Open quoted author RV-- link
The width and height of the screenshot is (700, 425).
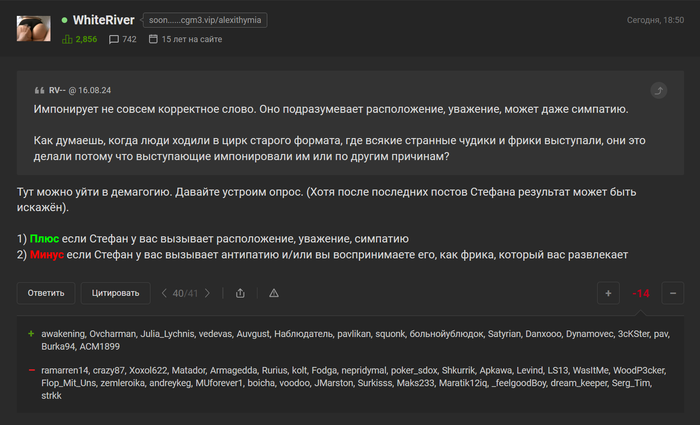pos(57,90)
